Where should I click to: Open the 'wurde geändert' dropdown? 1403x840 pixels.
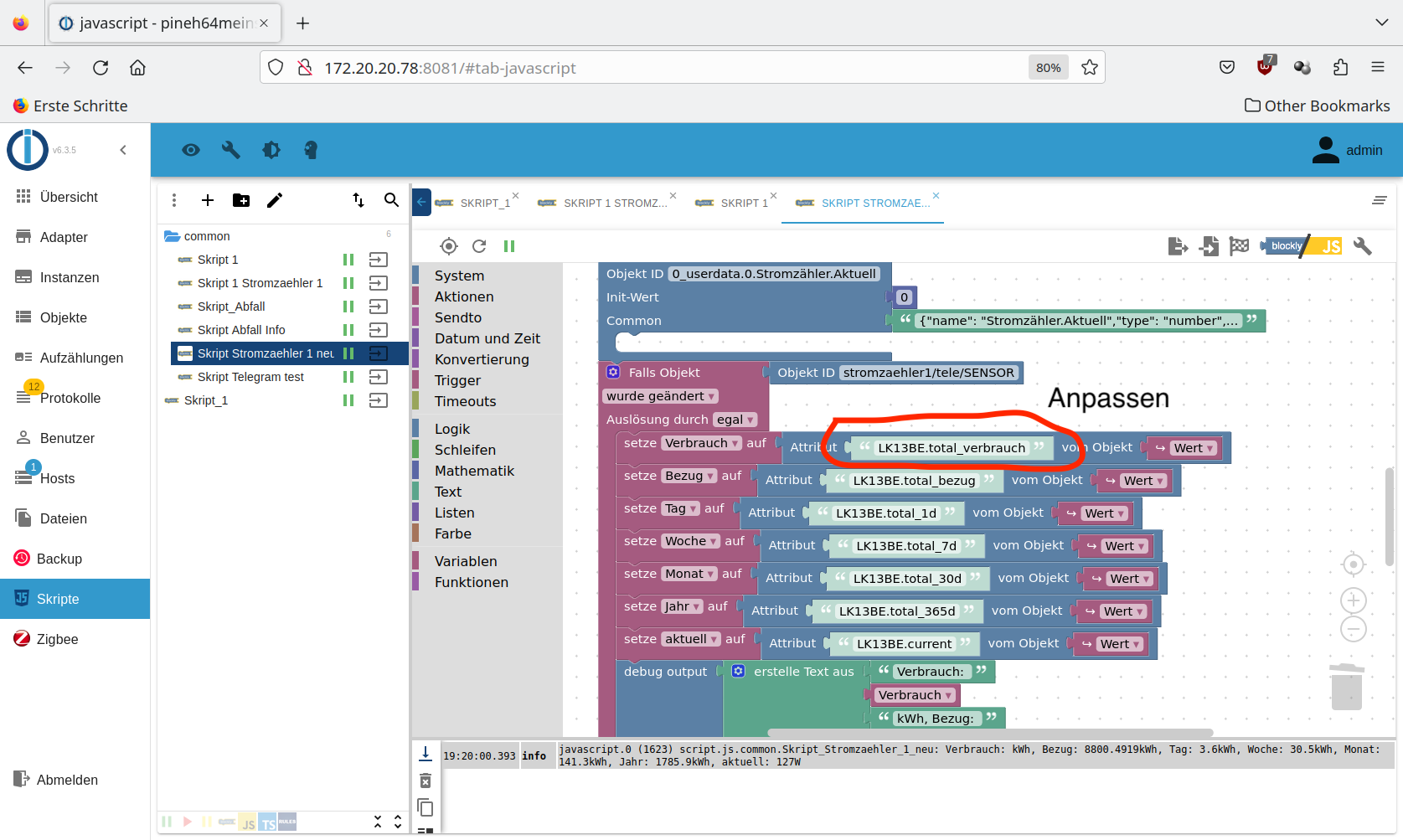[661, 396]
